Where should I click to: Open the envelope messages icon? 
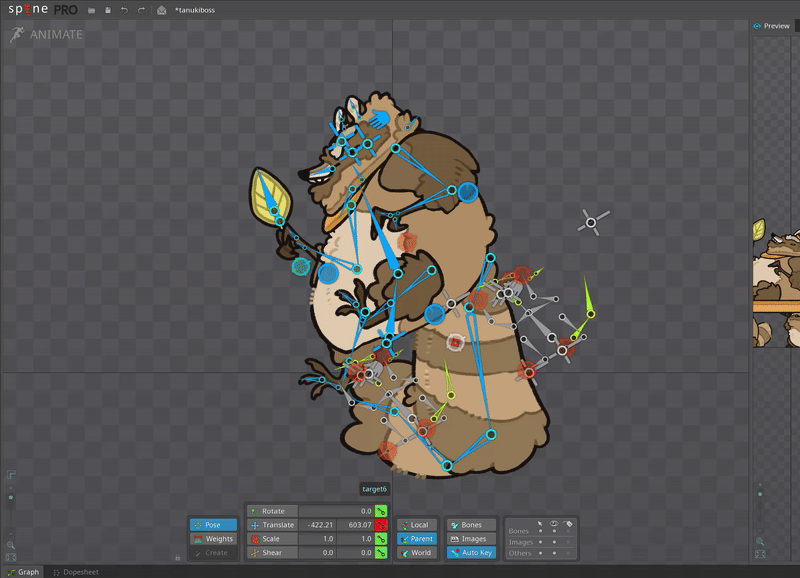(x=161, y=10)
